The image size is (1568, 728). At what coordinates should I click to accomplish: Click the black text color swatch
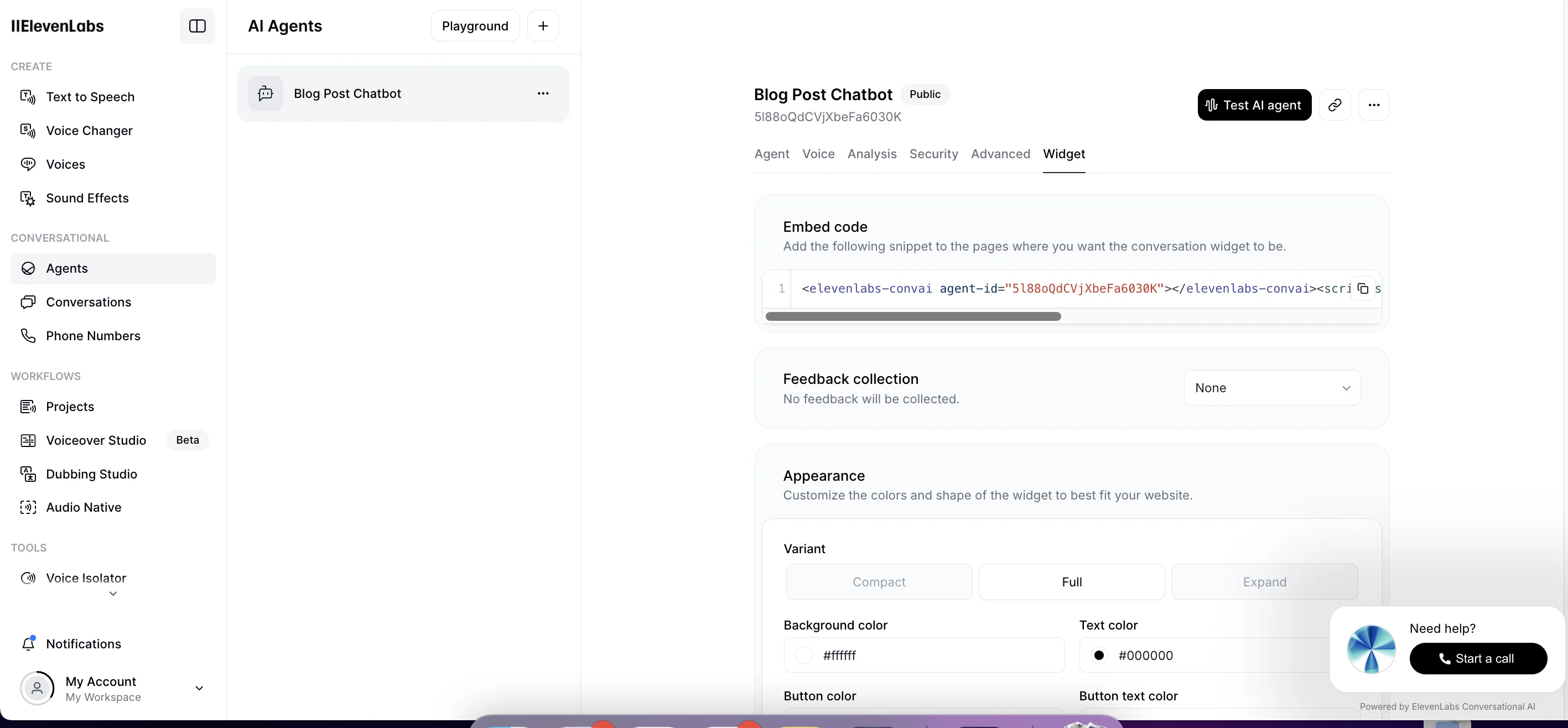[x=1098, y=655]
